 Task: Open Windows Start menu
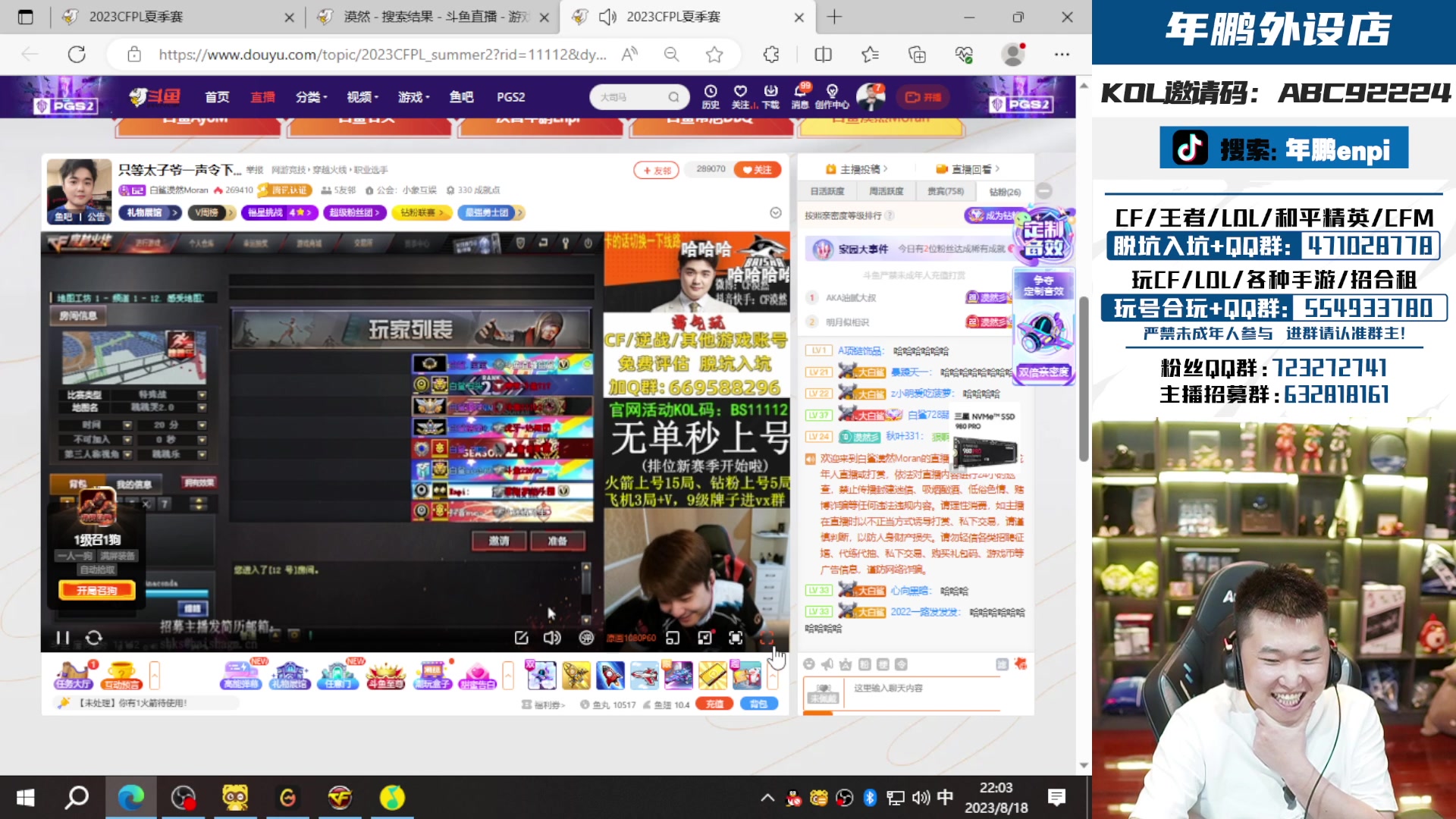[26, 797]
